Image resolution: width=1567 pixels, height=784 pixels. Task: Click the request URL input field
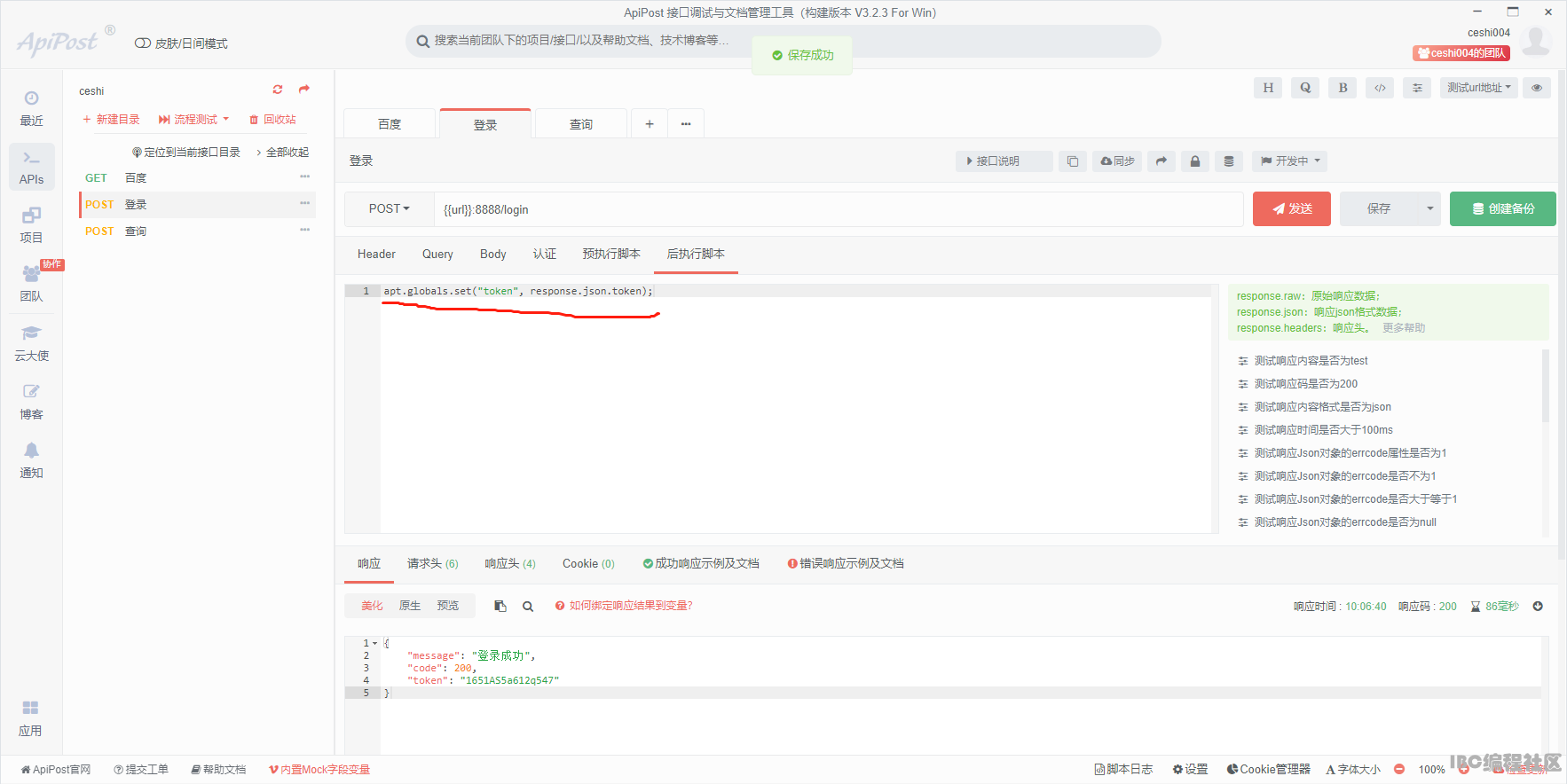pyautogui.click(x=839, y=209)
